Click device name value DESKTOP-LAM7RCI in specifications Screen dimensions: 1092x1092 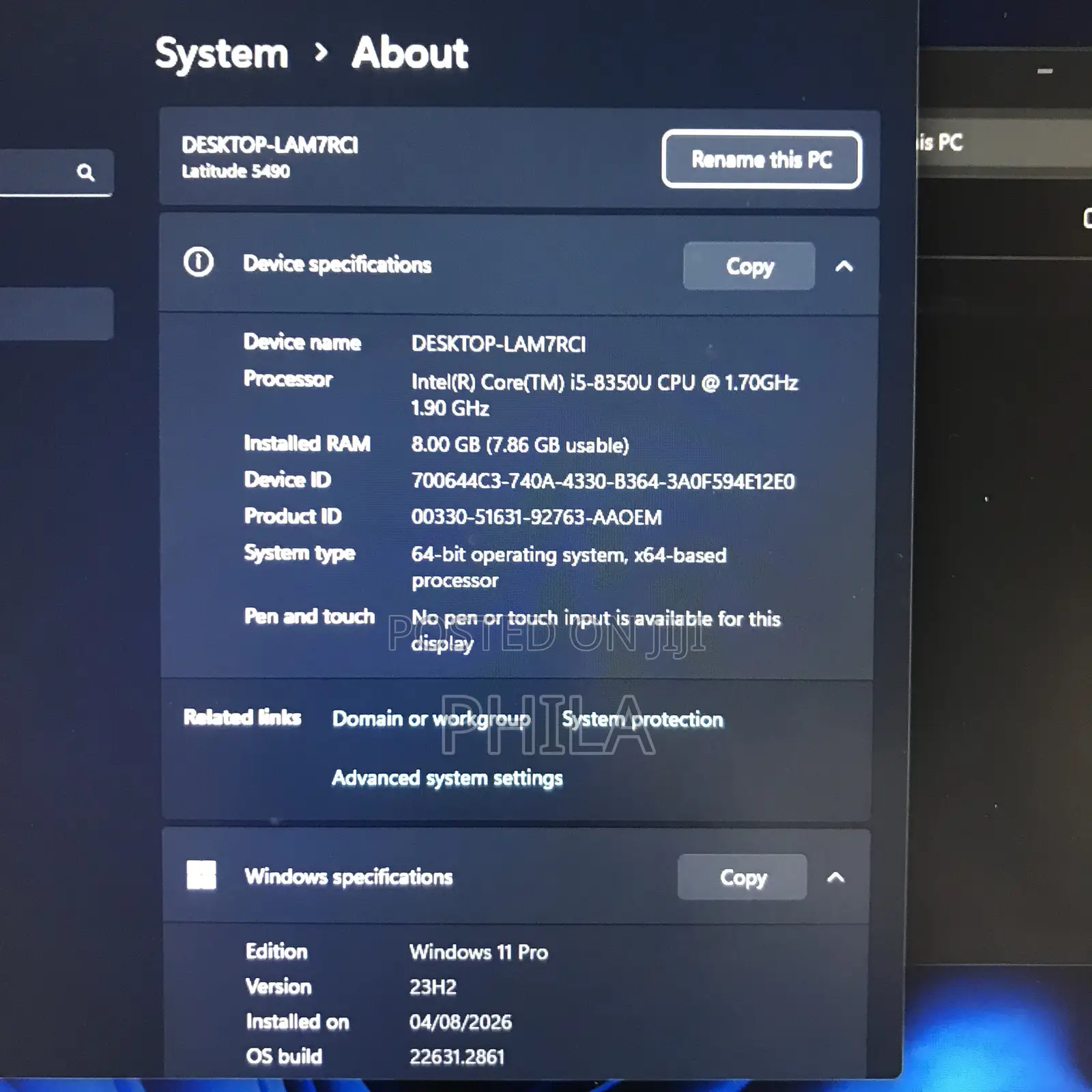pos(498,343)
